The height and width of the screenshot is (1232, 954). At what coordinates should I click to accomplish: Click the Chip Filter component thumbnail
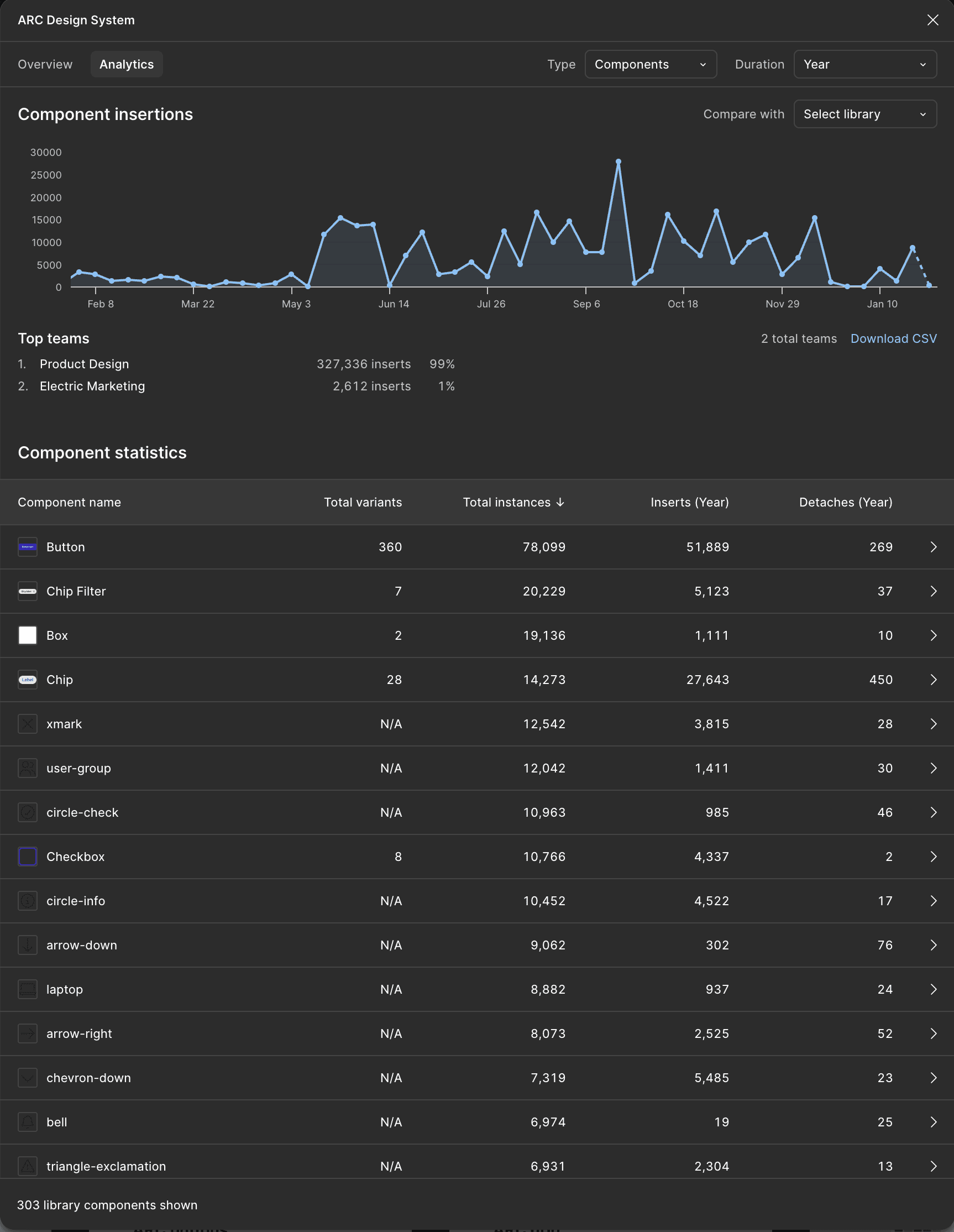point(28,591)
